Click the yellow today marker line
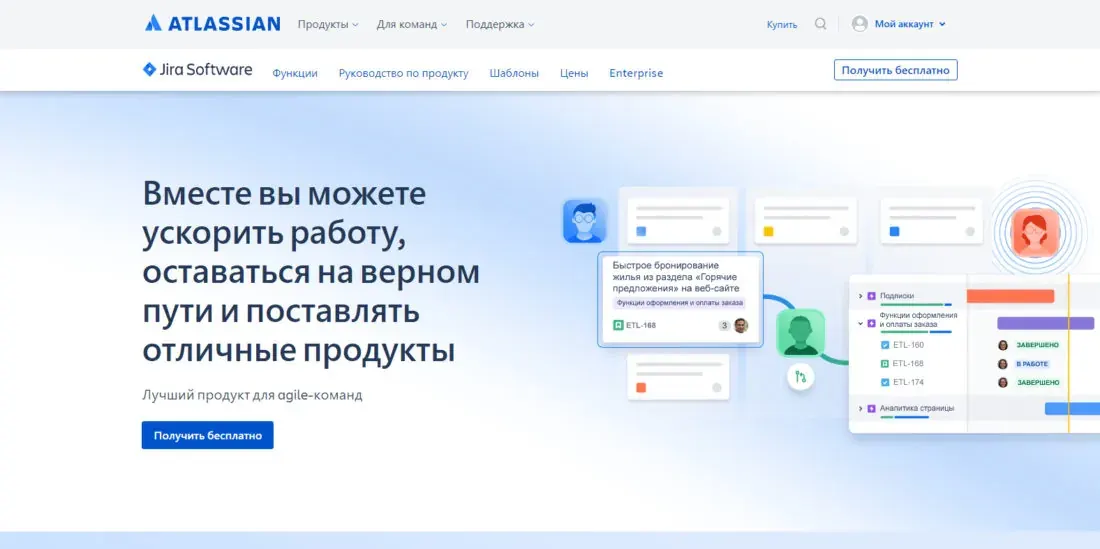Viewport: 1100px width, 549px height. [x=1068, y=353]
